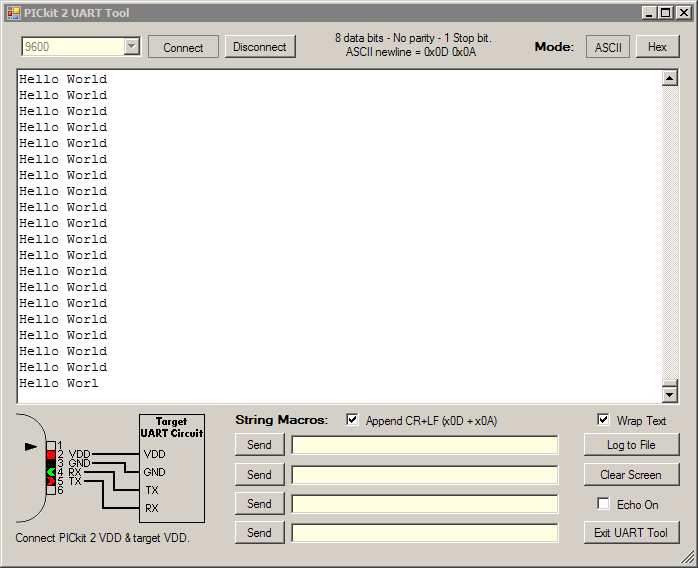This screenshot has width=698, height=568.
Task: Click the Clear Screen button
Action: pyautogui.click(x=631, y=475)
